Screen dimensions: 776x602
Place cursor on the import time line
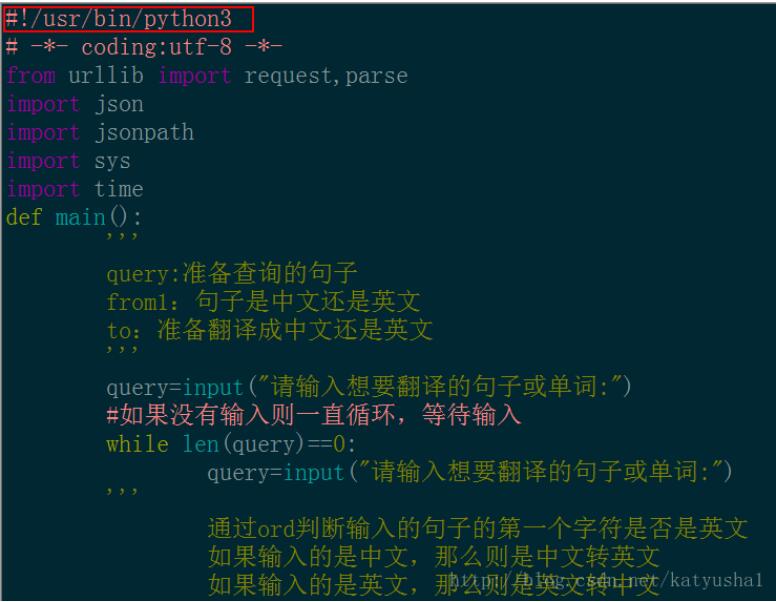click(x=75, y=189)
